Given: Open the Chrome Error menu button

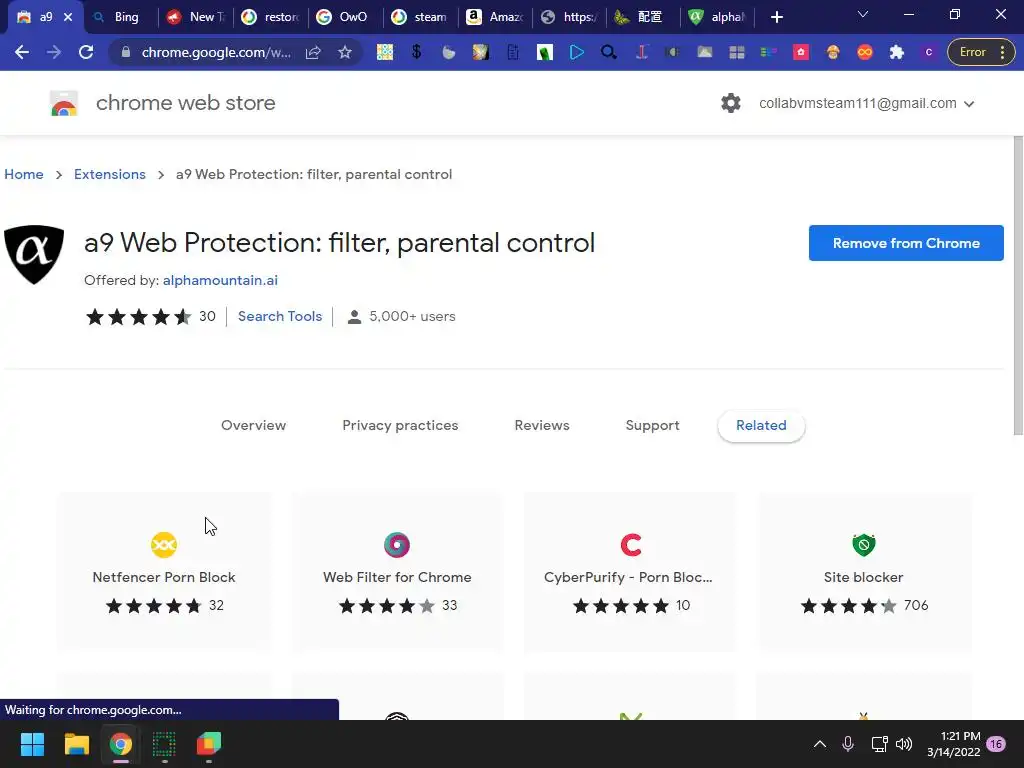Looking at the screenshot, I should (x=981, y=52).
